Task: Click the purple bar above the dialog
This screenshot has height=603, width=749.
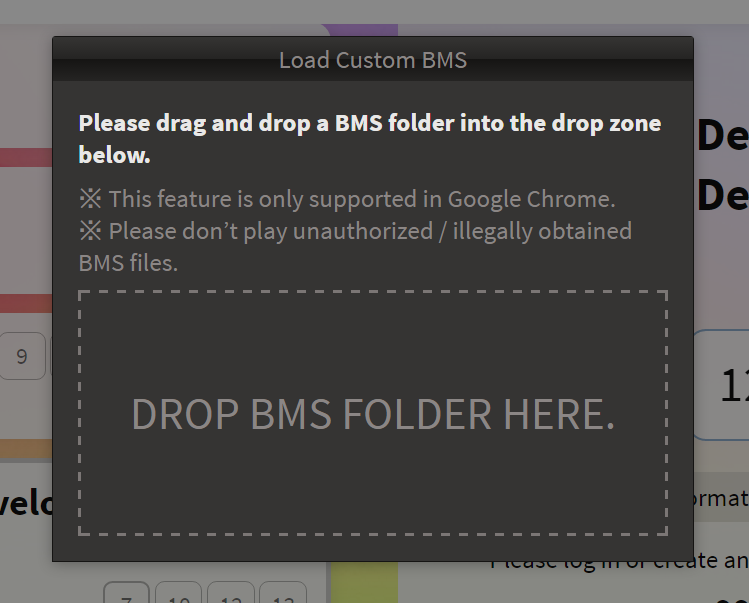Action: point(360,30)
